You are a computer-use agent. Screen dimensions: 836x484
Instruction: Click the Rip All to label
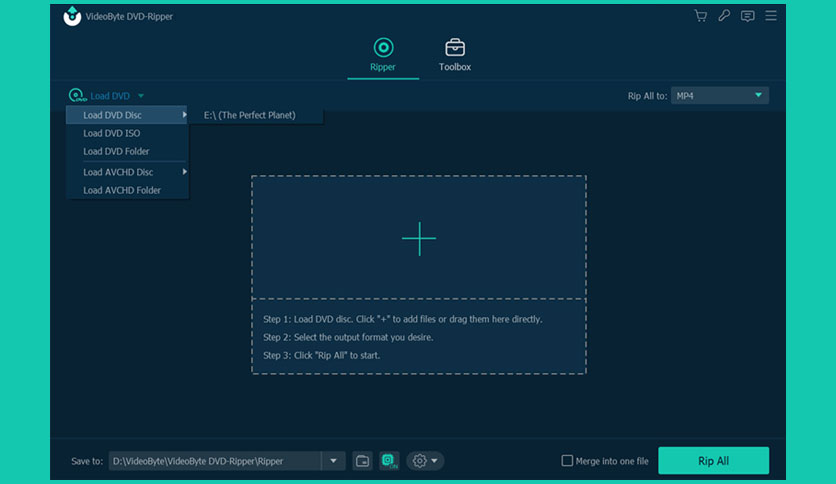[x=647, y=96]
